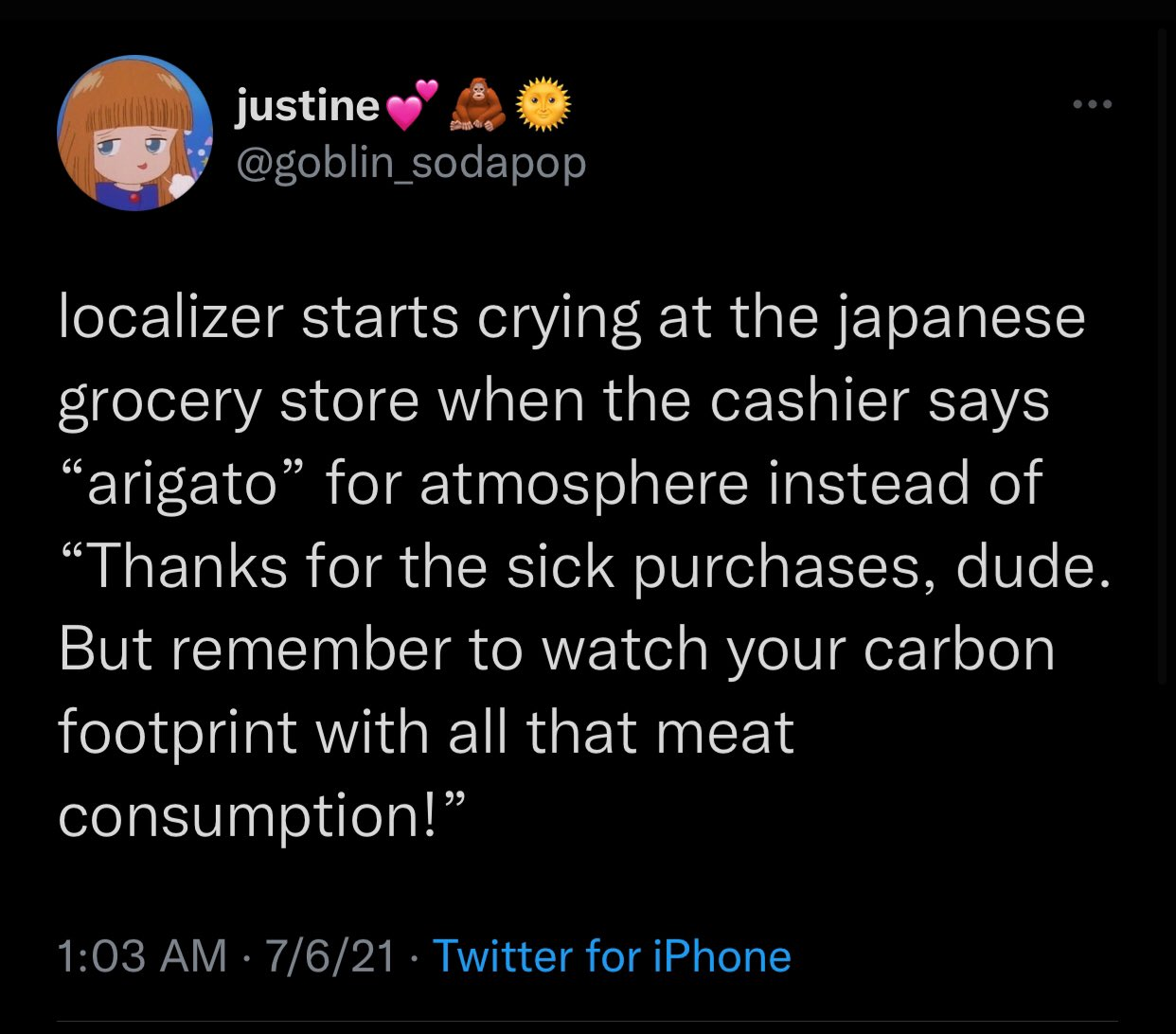Click the word "grocery" in the tweet
Viewport: 1176px width, 1034px height.
(x=158, y=401)
